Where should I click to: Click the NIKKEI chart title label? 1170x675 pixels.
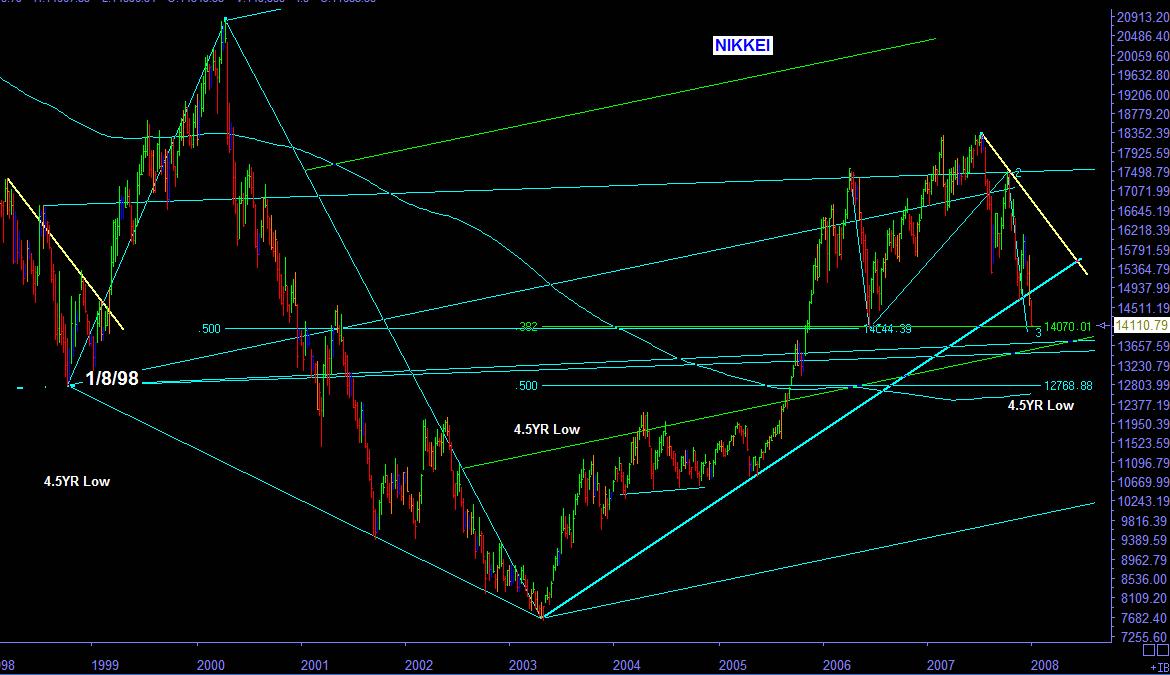[x=742, y=45]
